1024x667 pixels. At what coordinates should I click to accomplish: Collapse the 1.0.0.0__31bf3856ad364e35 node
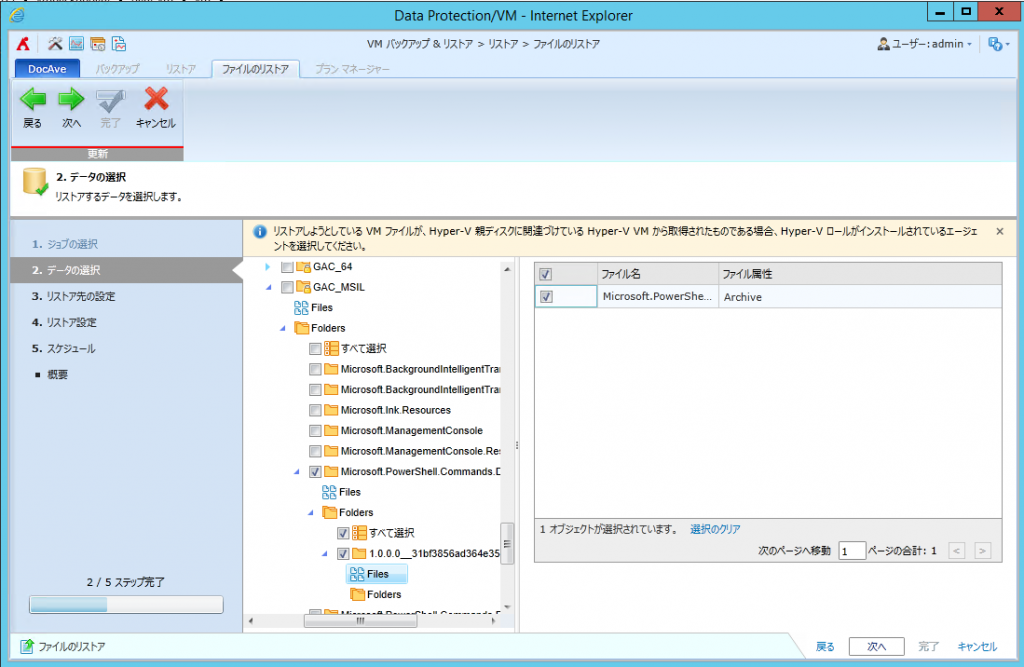[x=325, y=554]
